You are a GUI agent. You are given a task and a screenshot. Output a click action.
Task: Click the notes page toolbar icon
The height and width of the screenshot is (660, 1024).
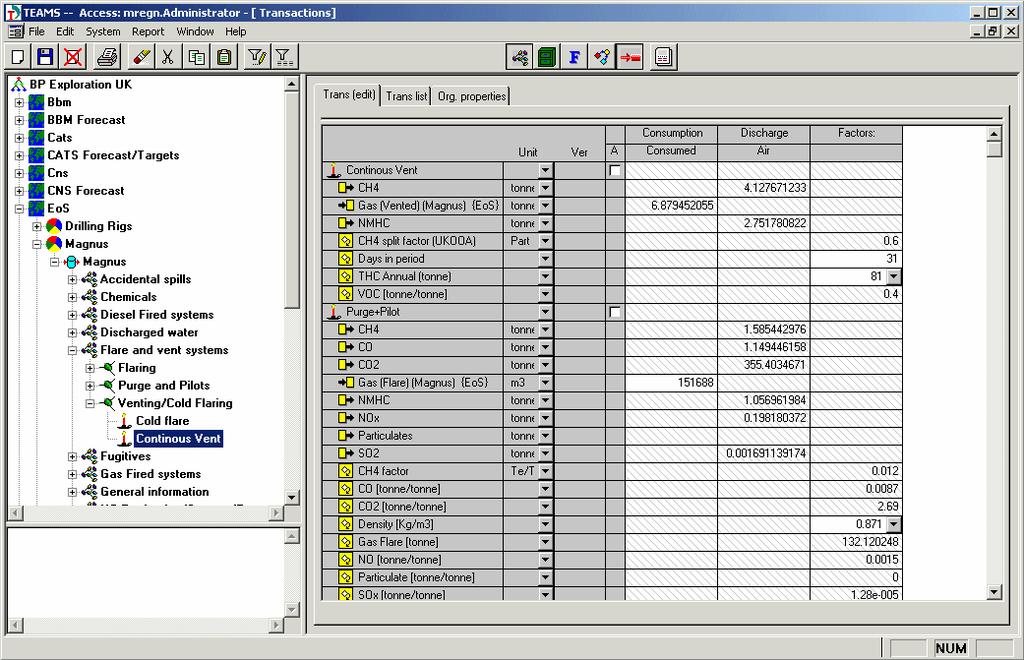(x=664, y=57)
